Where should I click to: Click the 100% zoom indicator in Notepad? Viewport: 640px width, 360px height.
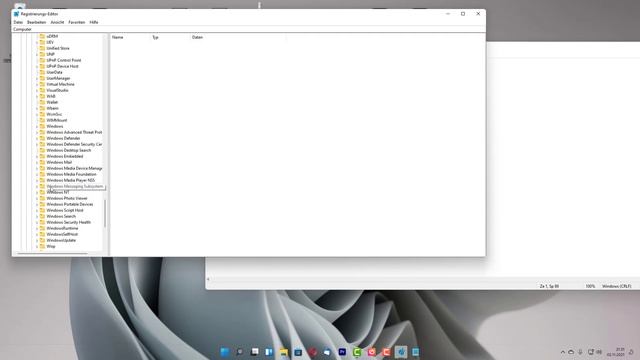[x=590, y=286]
